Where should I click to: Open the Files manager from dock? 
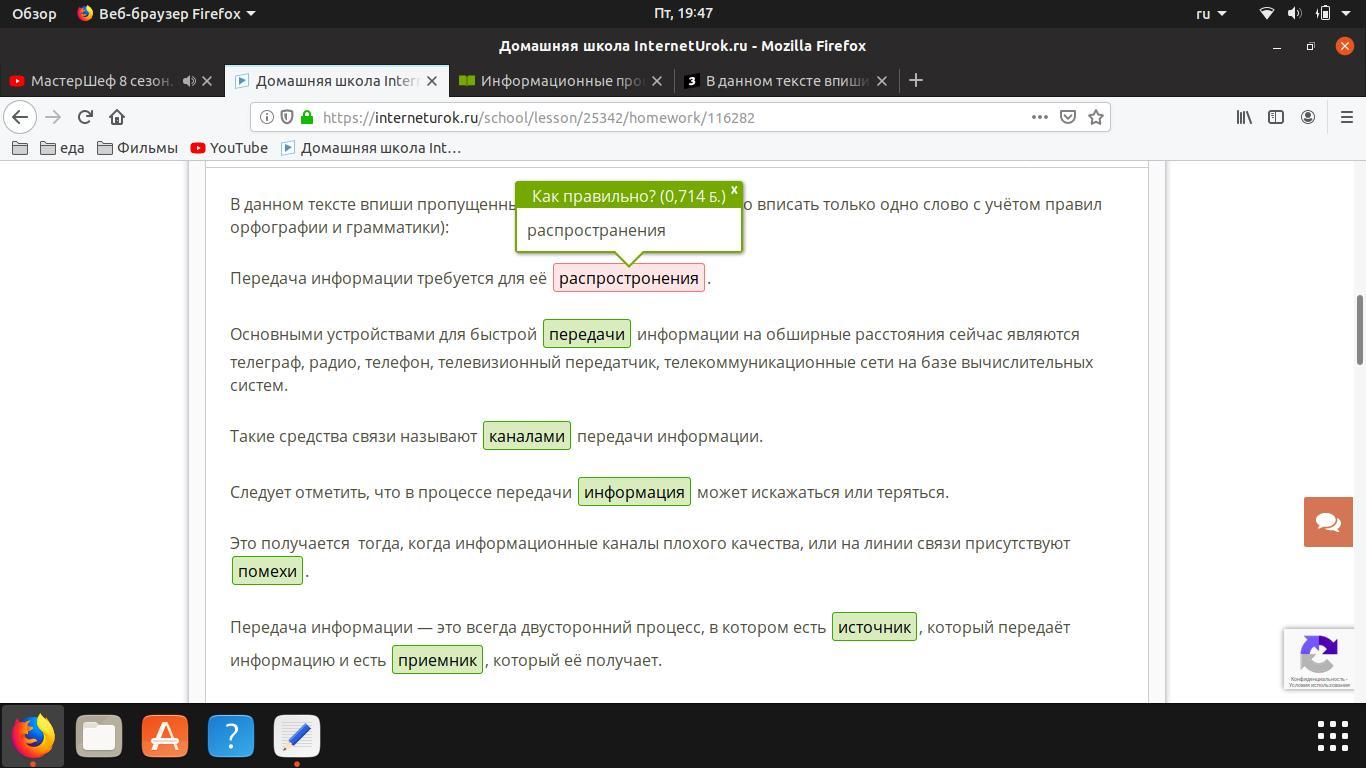tap(99, 737)
